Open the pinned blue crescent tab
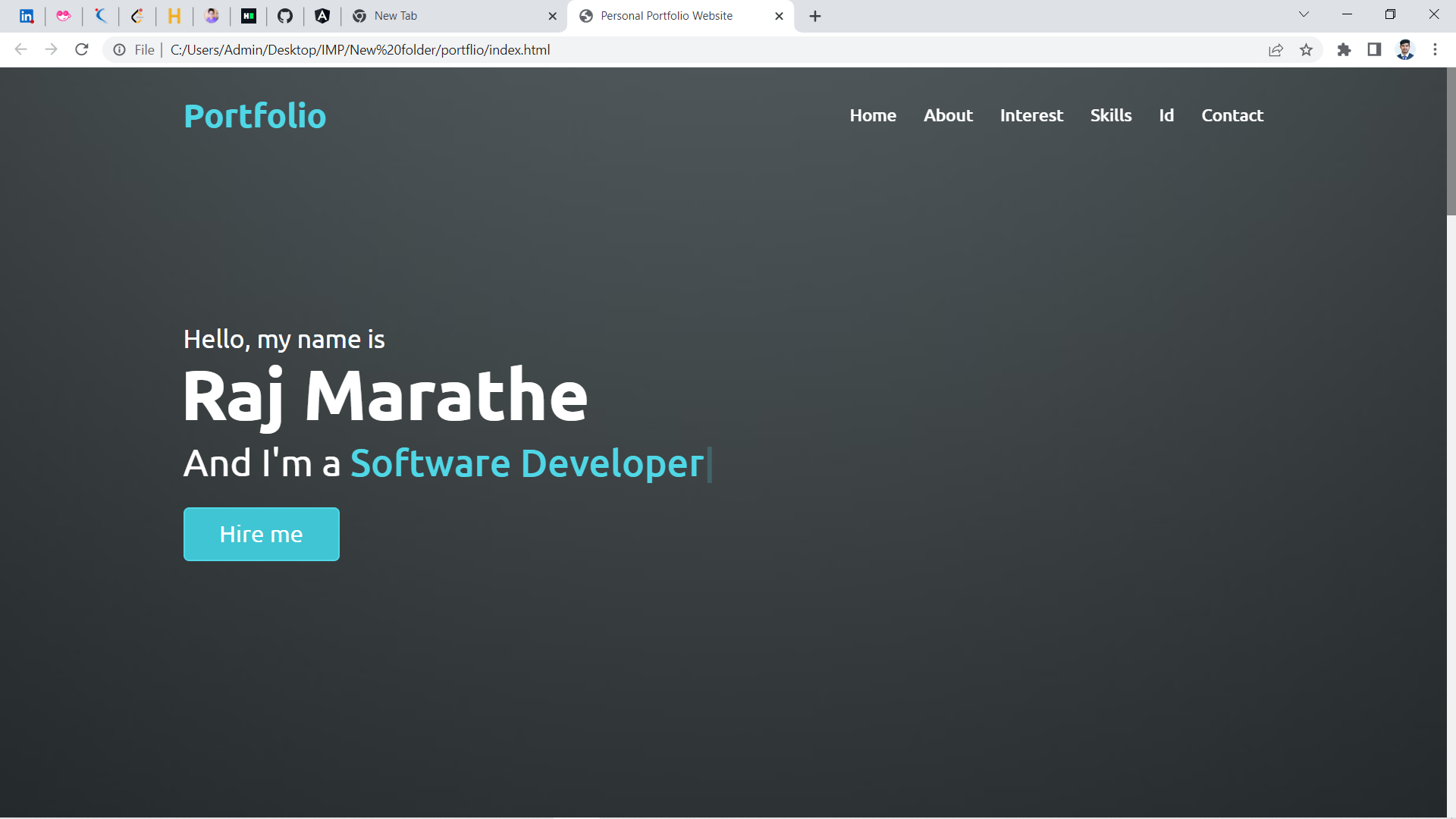This screenshot has width=1456, height=819. (x=101, y=16)
